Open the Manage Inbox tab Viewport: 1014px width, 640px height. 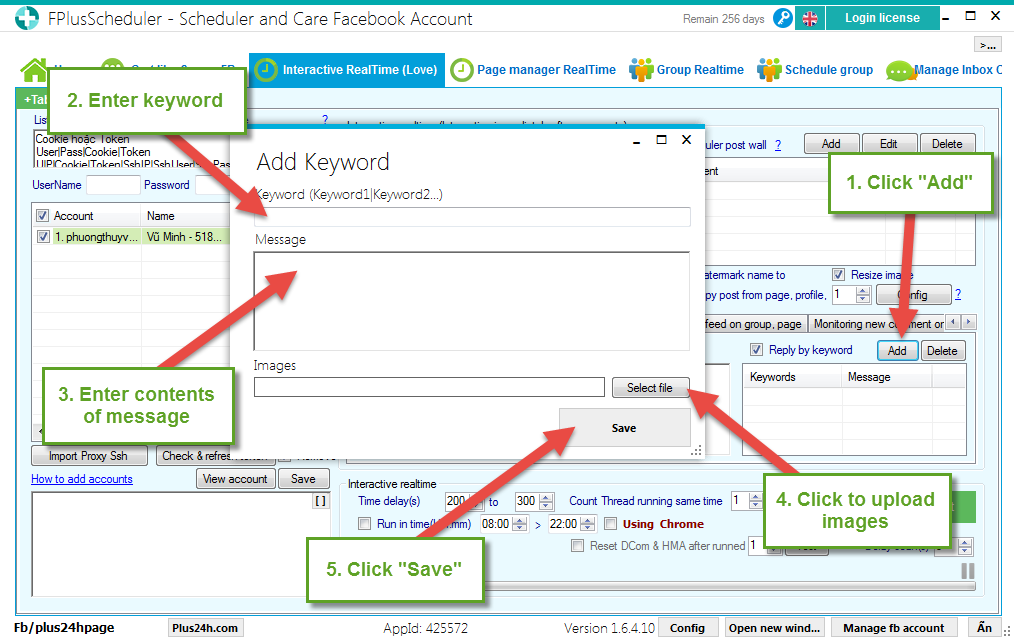coord(944,70)
